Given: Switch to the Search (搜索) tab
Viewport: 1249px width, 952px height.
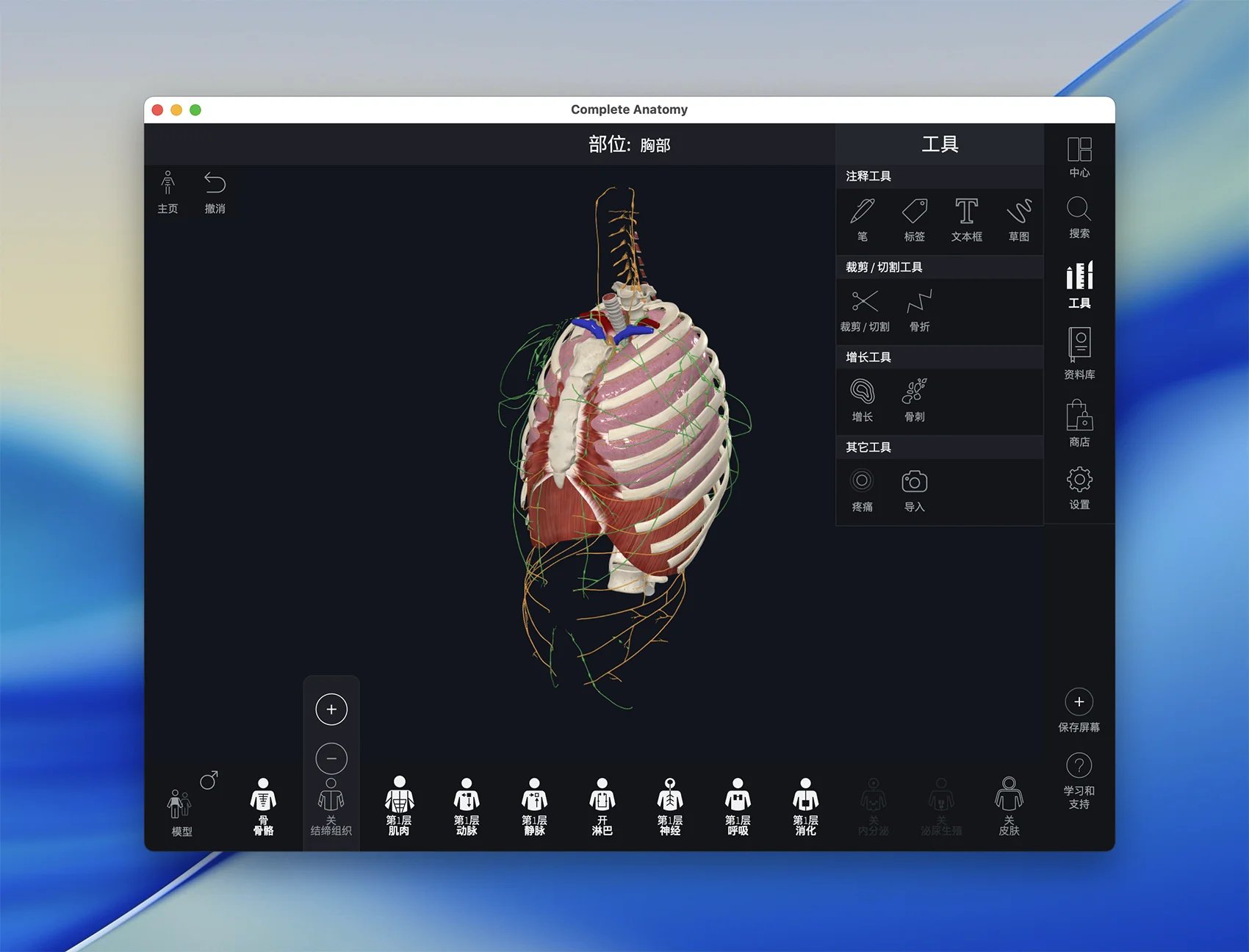Looking at the screenshot, I should pyautogui.click(x=1079, y=217).
